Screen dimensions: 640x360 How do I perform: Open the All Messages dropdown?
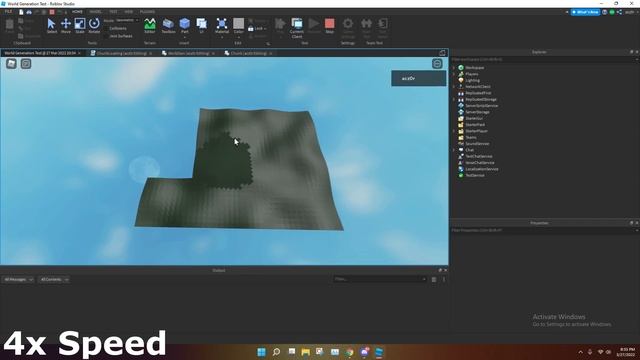tap(18, 280)
